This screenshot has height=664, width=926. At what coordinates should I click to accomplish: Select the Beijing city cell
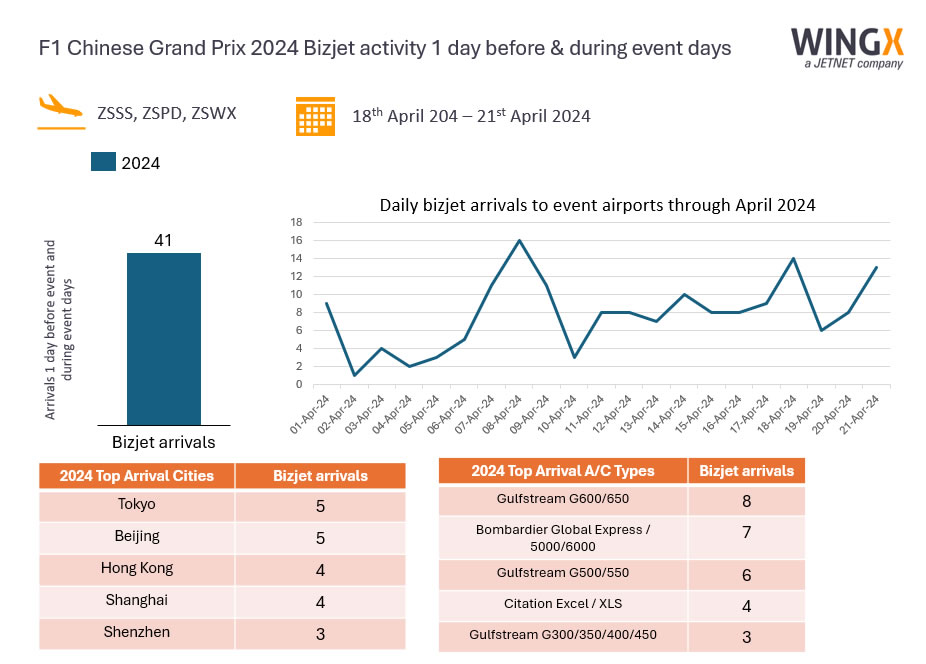137,536
